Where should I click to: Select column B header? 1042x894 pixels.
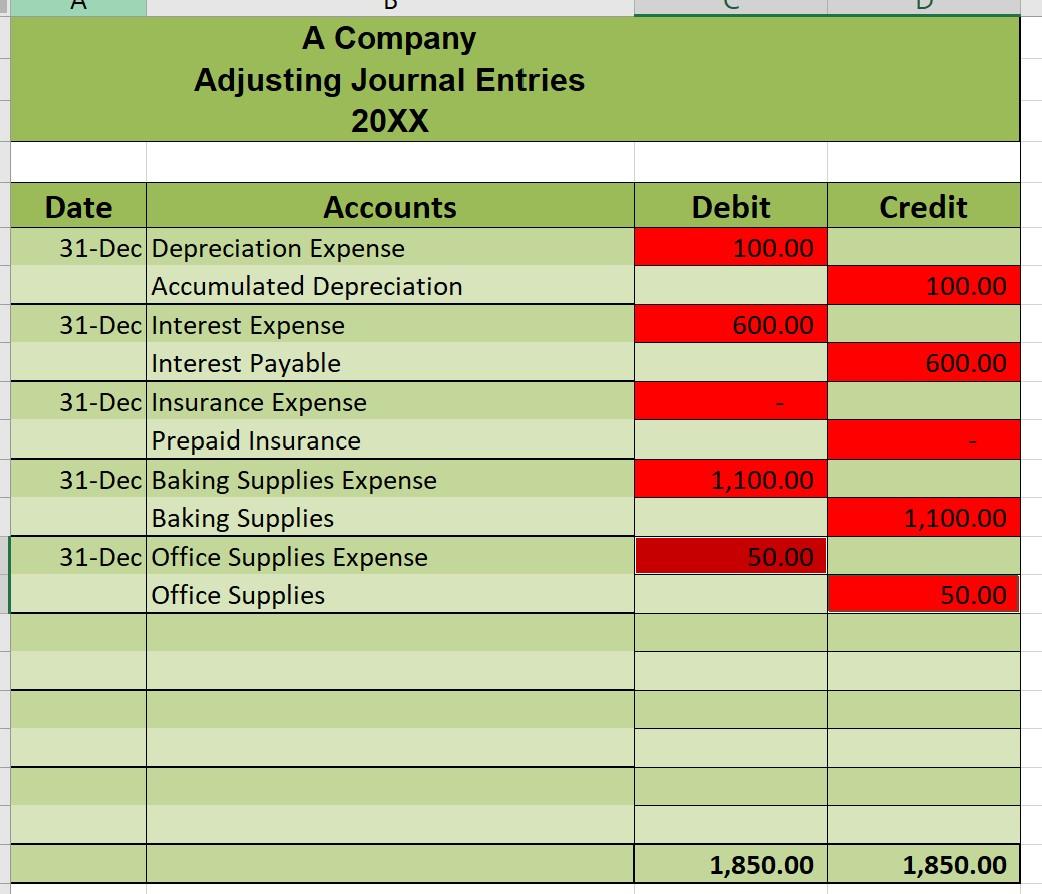click(390, 5)
